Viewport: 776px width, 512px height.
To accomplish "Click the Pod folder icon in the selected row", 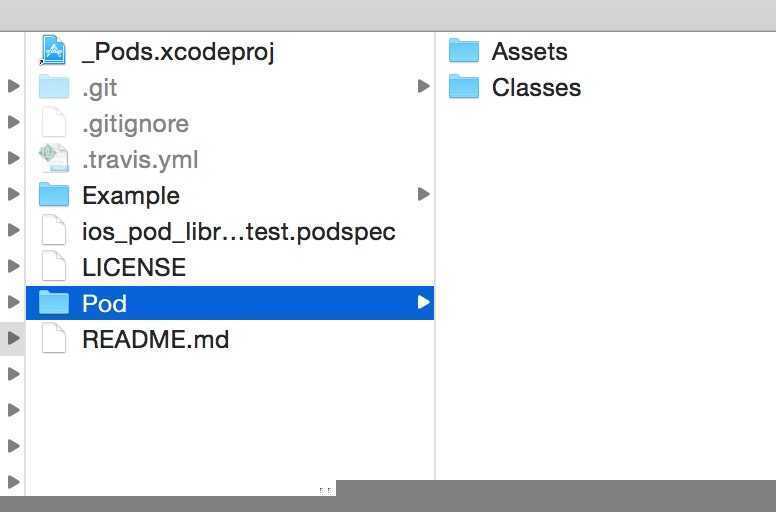I will coord(53,302).
